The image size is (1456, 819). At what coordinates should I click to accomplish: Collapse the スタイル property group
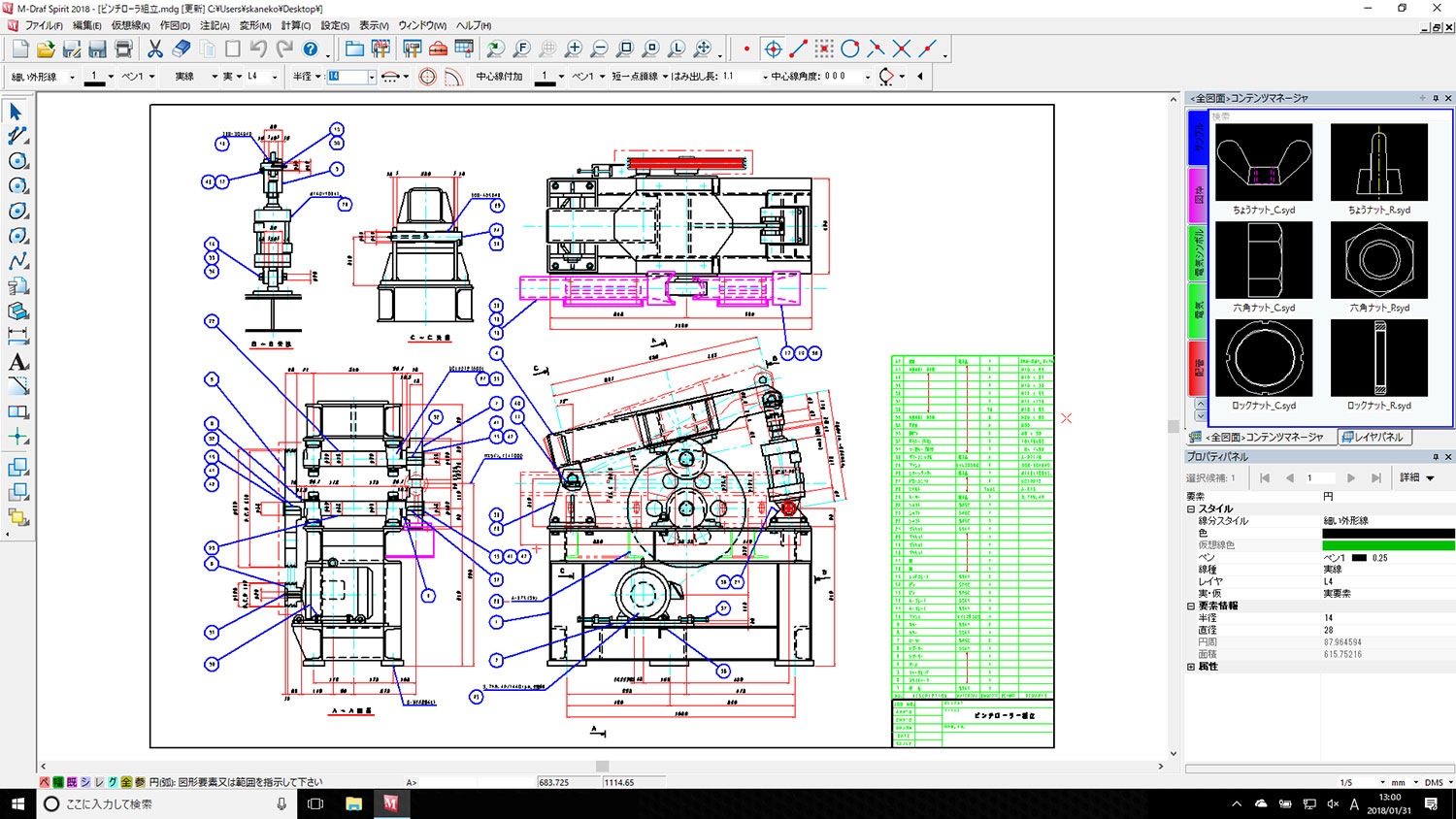point(1191,508)
